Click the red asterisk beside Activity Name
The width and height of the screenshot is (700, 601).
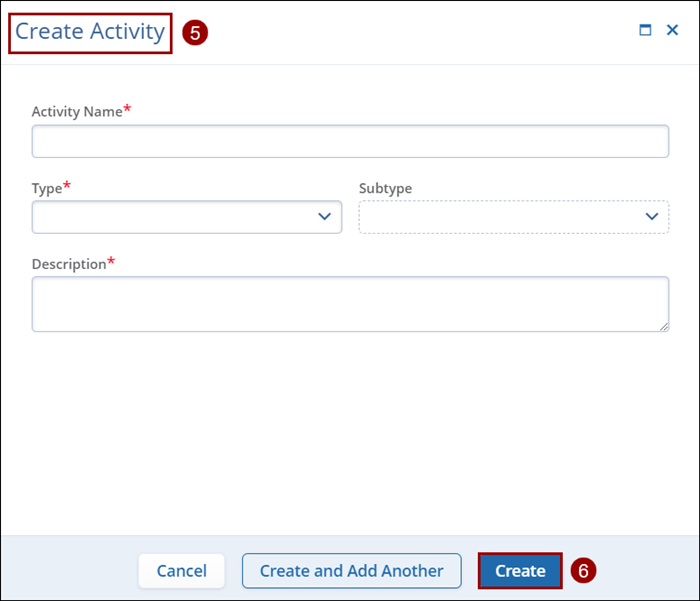point(127,109)
